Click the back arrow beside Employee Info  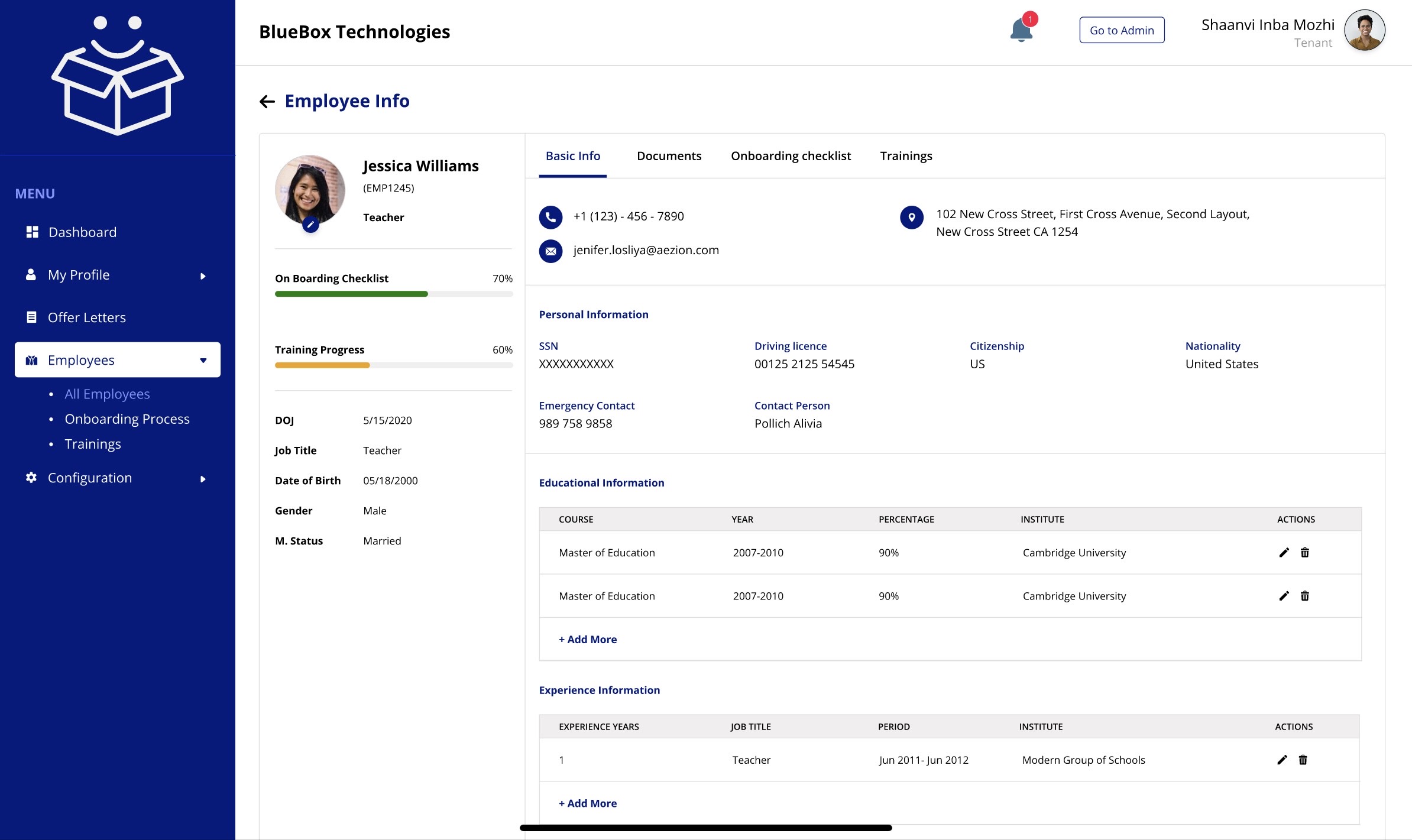tap(267, 102)
